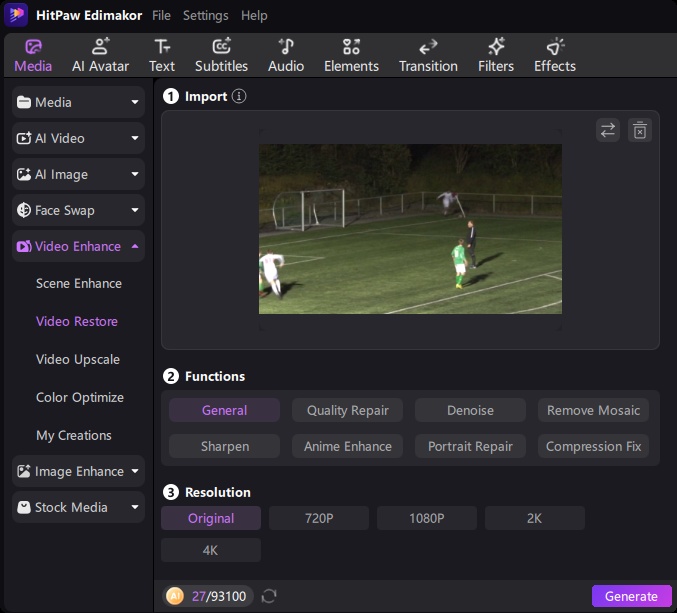Open the AI Avatar tab
The image size is (677, 613).
click(100, 56)
